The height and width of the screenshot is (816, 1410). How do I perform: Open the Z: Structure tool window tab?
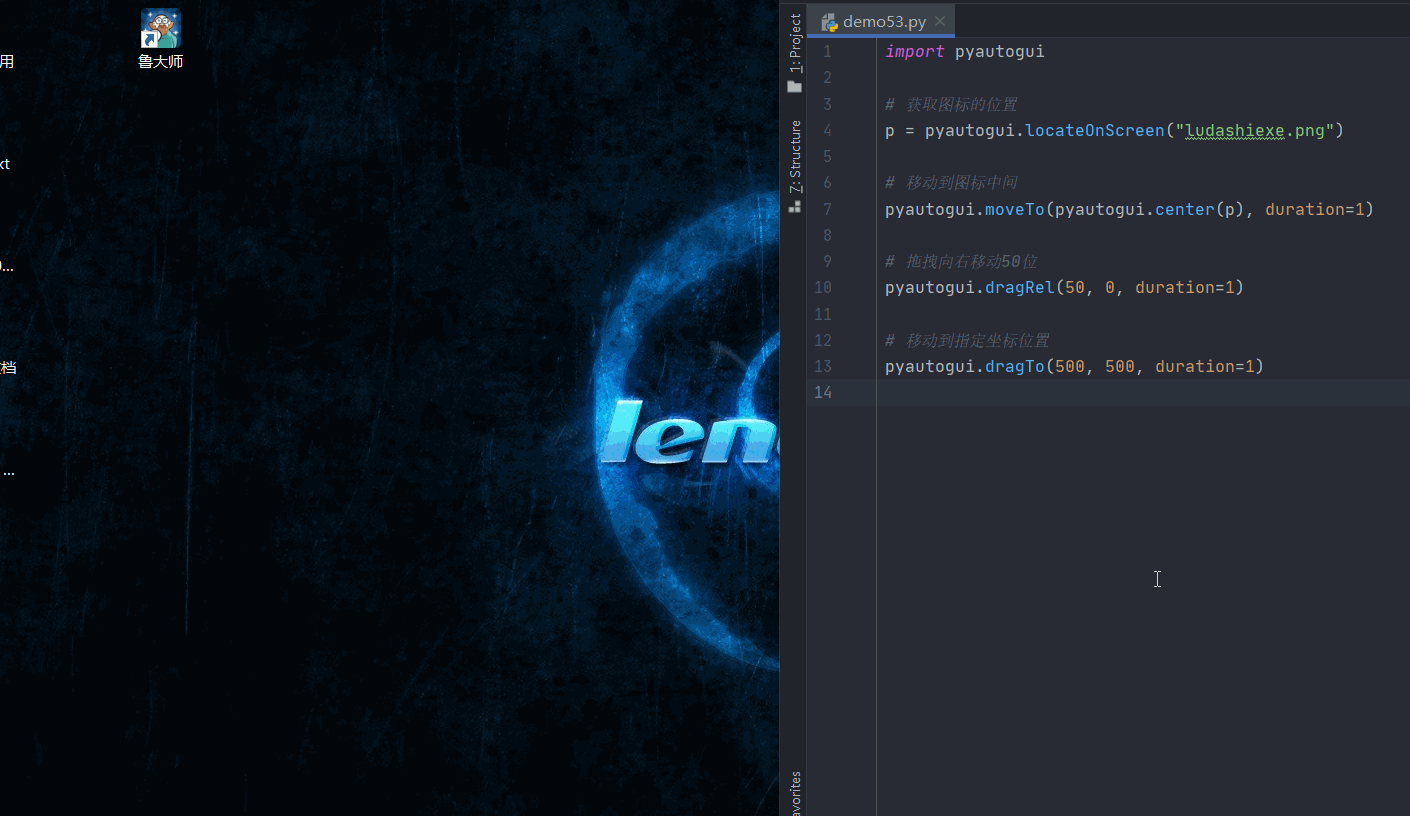[795, 156]
